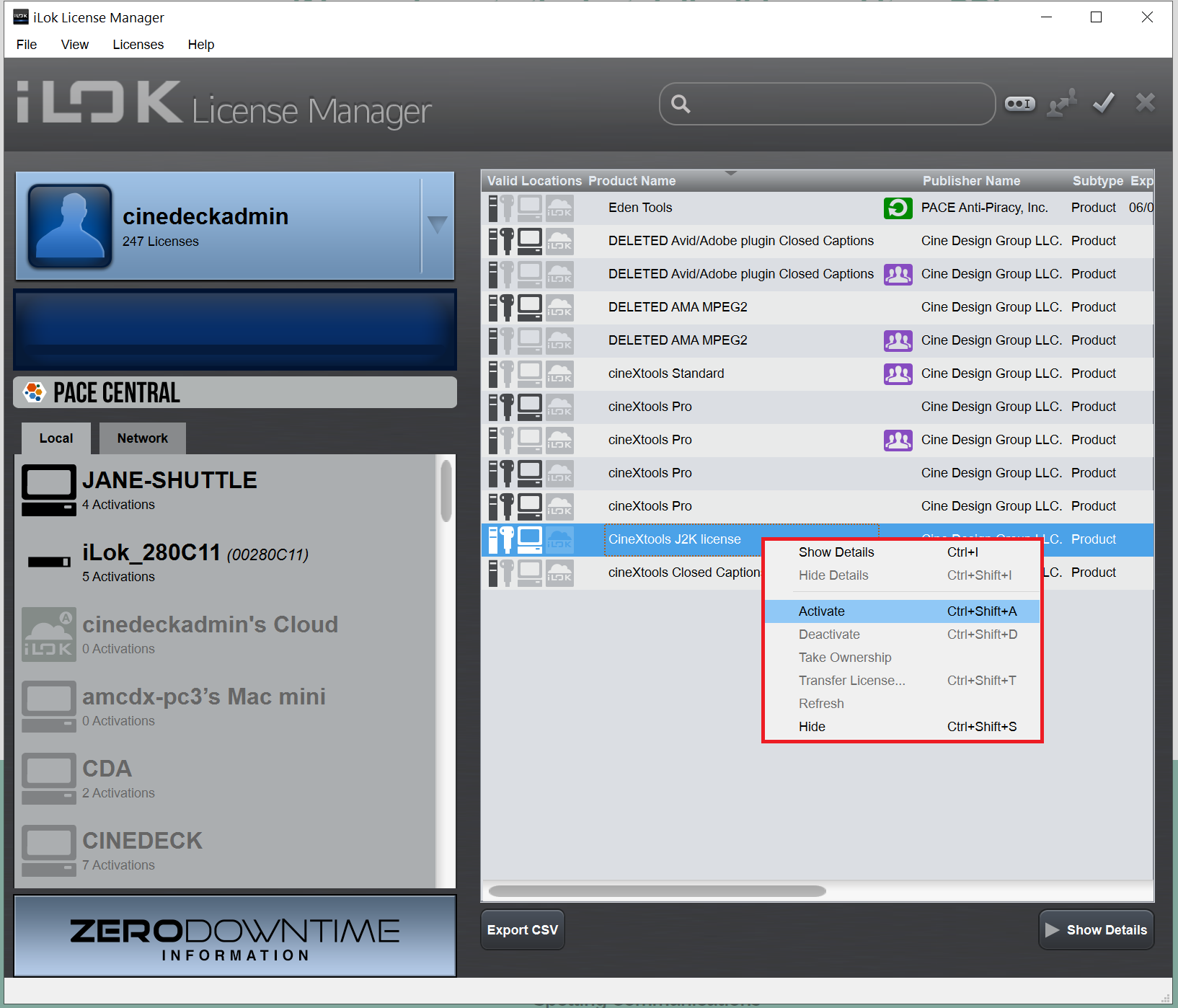Sort by Subtype column header

pos(1097,181)
